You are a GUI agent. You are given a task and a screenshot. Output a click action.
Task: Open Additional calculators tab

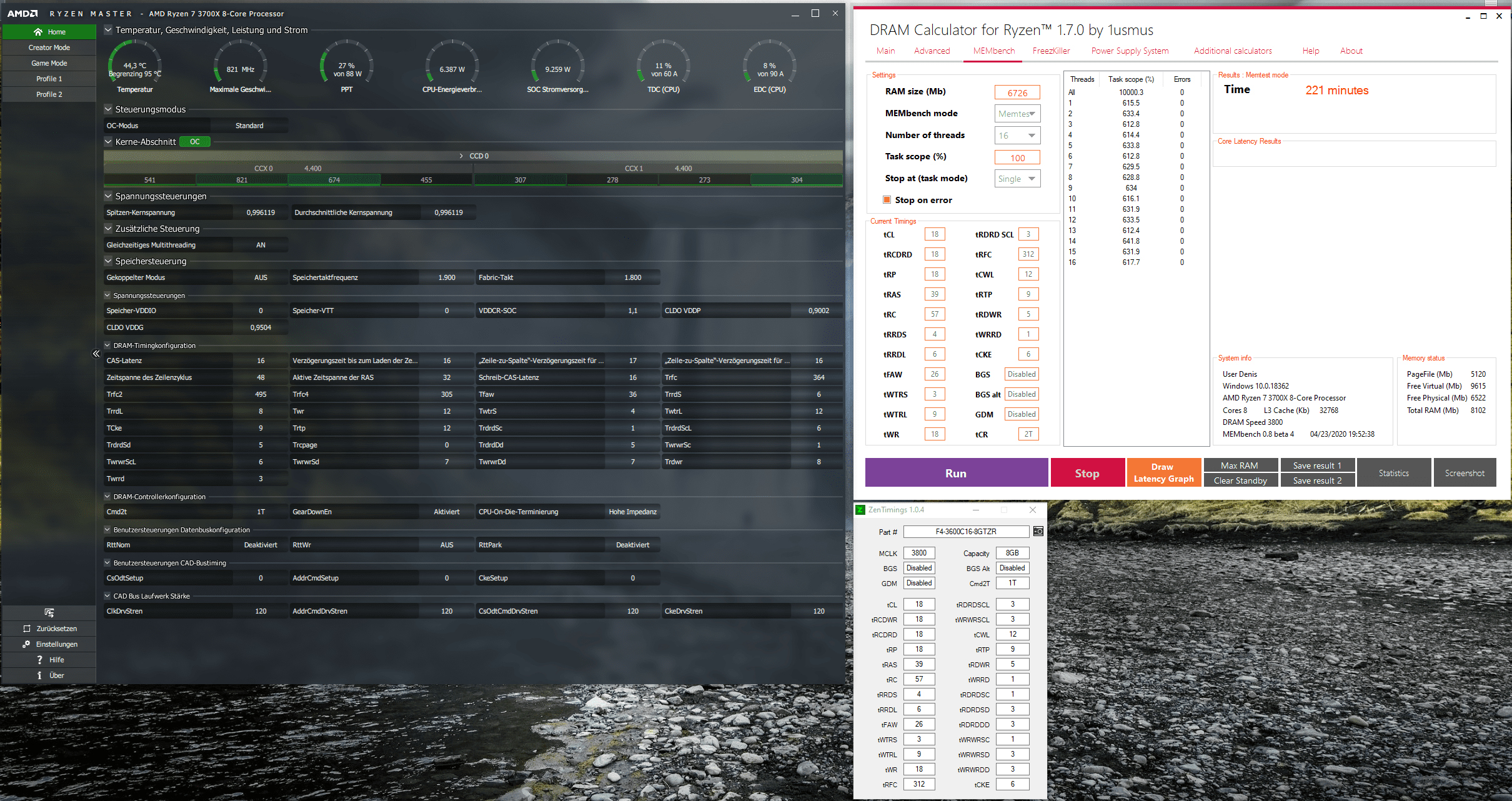click(x=1233, y=51)
